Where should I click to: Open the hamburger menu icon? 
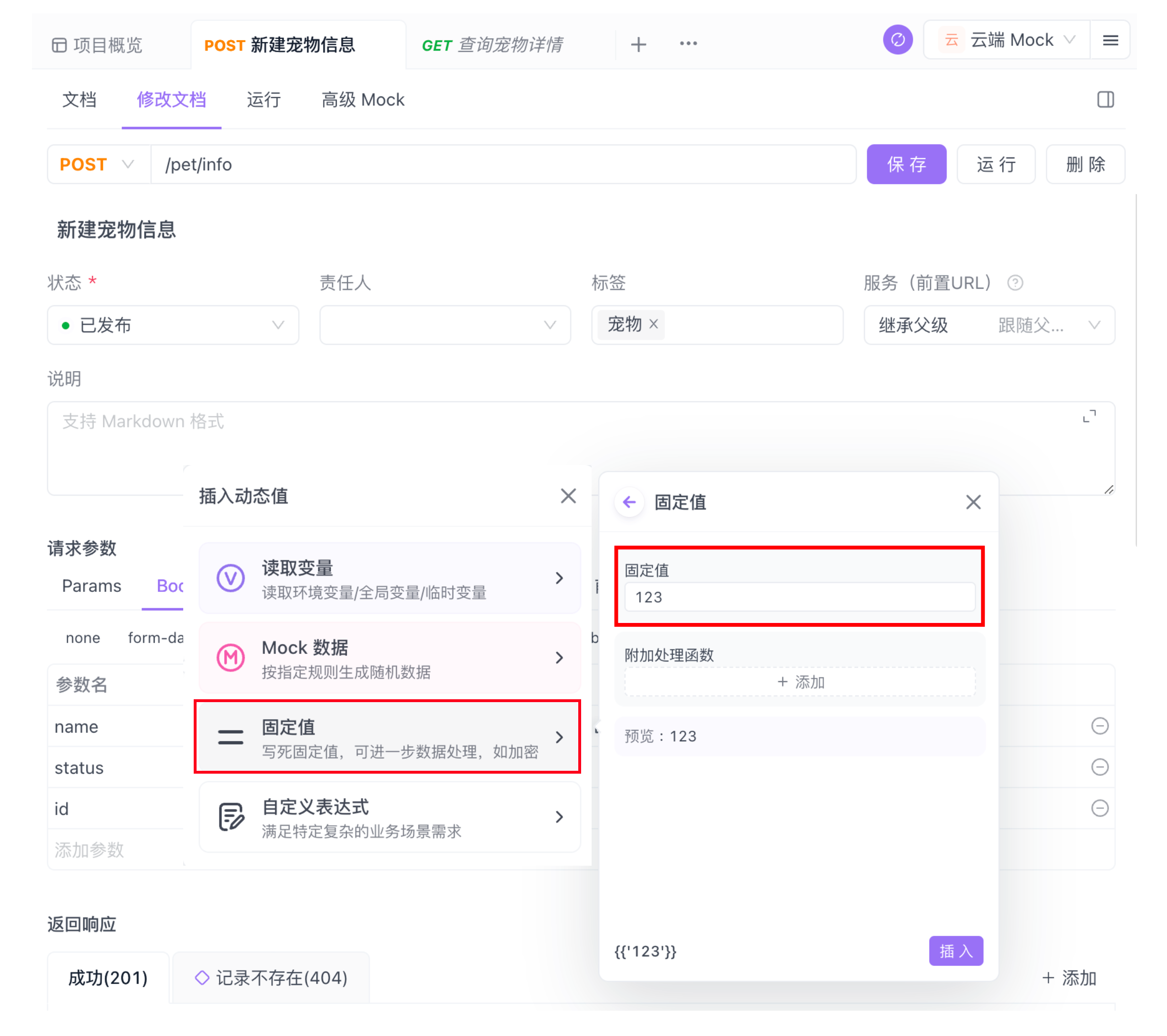(1110, 41)
